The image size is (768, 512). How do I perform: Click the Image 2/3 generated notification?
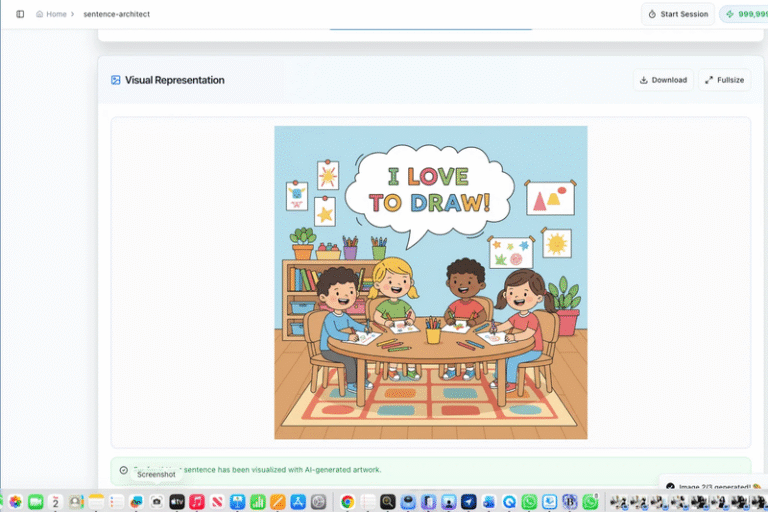tap(714, 486)
